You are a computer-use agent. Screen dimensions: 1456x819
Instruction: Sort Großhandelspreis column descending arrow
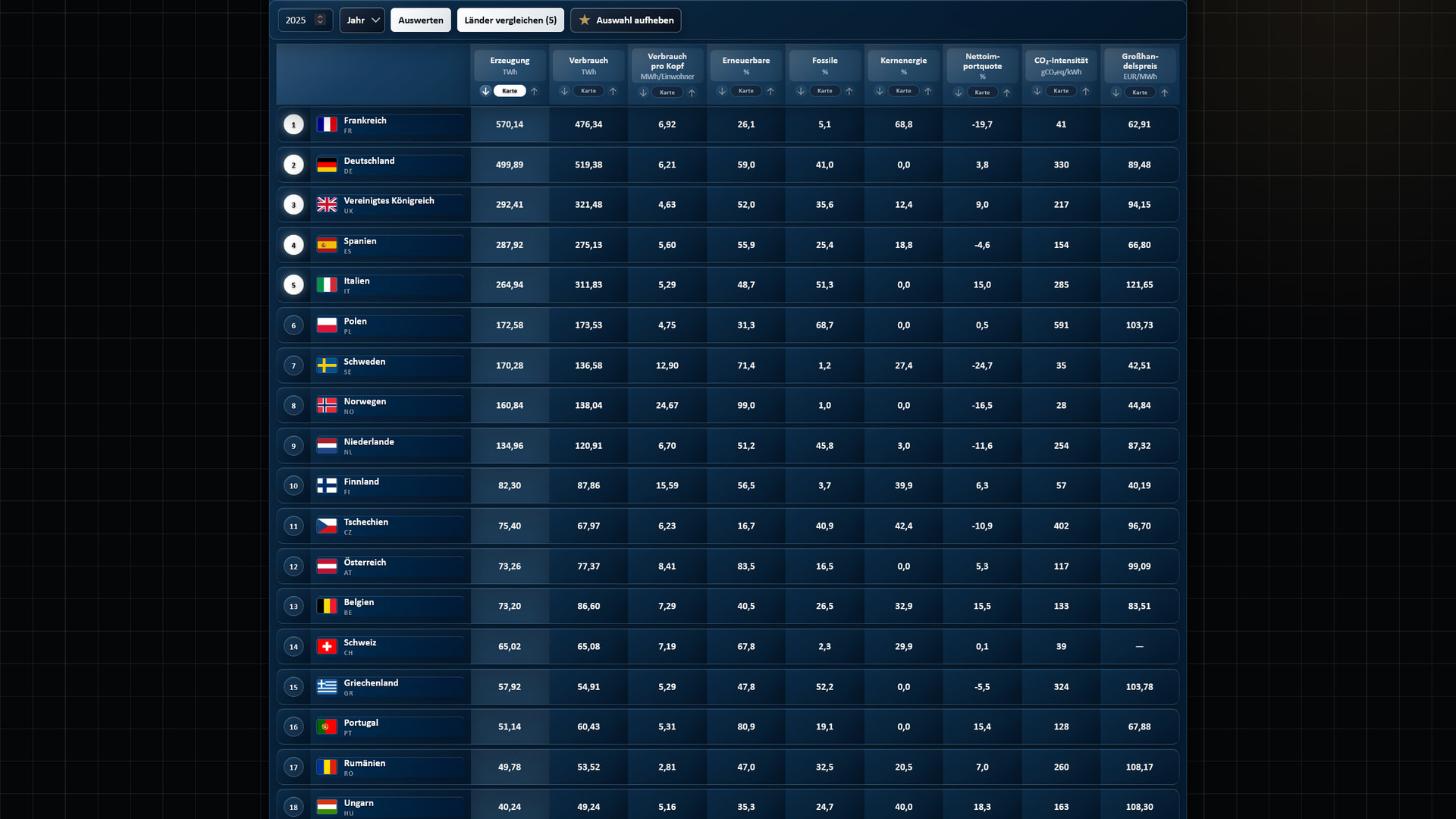pyautogui.click(x=1116, y=93)
